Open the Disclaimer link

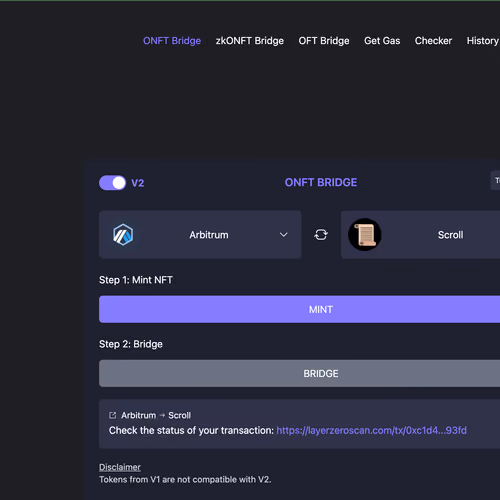pyautogui.click(x=120, y=467)
